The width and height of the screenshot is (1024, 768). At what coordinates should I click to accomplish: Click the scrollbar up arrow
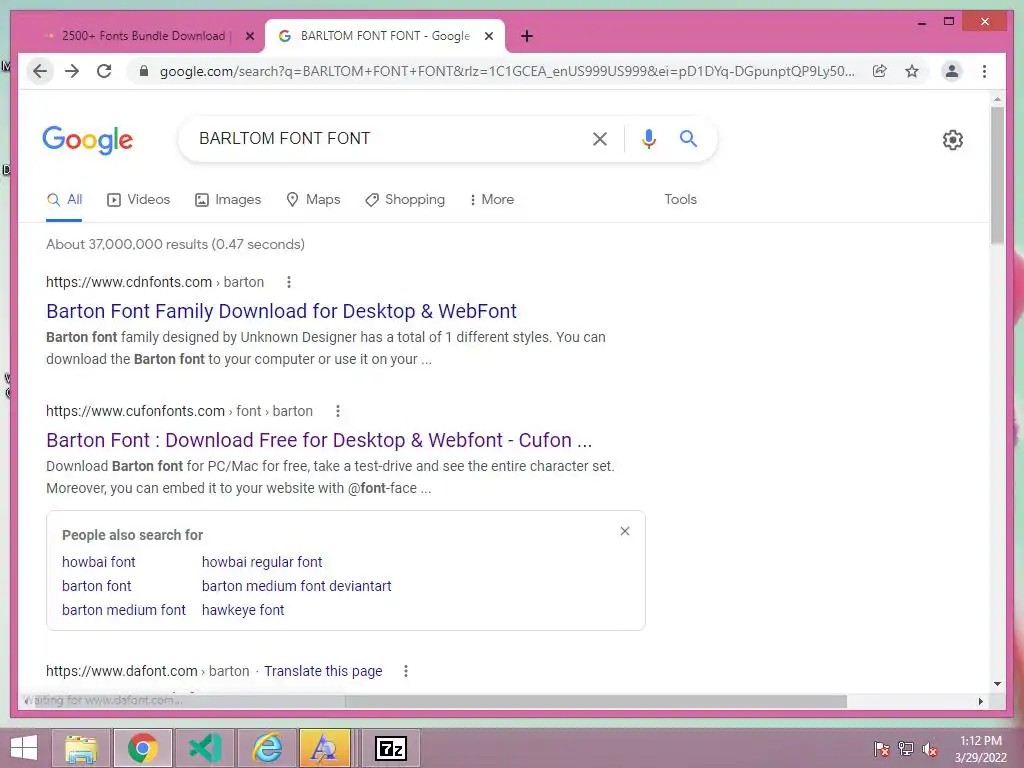click(997, 100)
